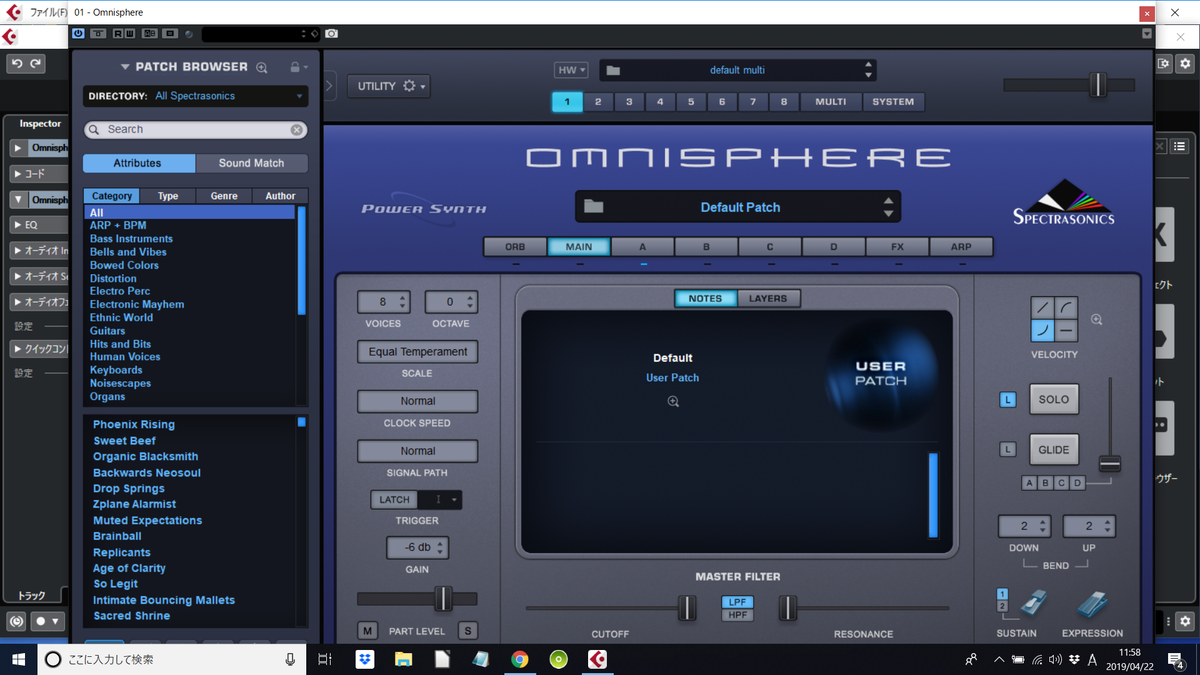The width and height of the screenshot is (1200, 675).
Task: Open the Patch Browser lock menu
Action: [x=298, y=68]
